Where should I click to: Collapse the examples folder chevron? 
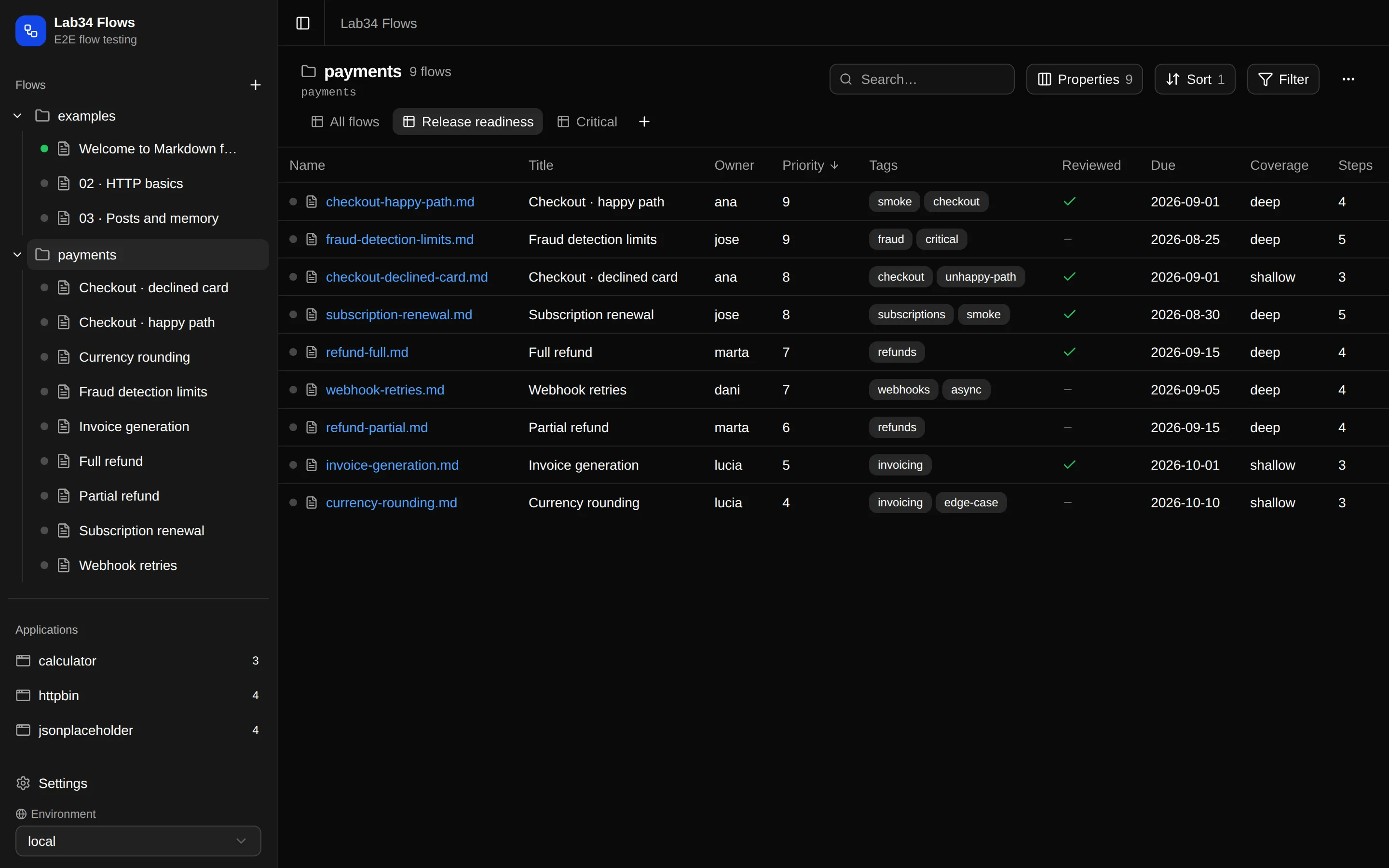(x=17, y=115)
